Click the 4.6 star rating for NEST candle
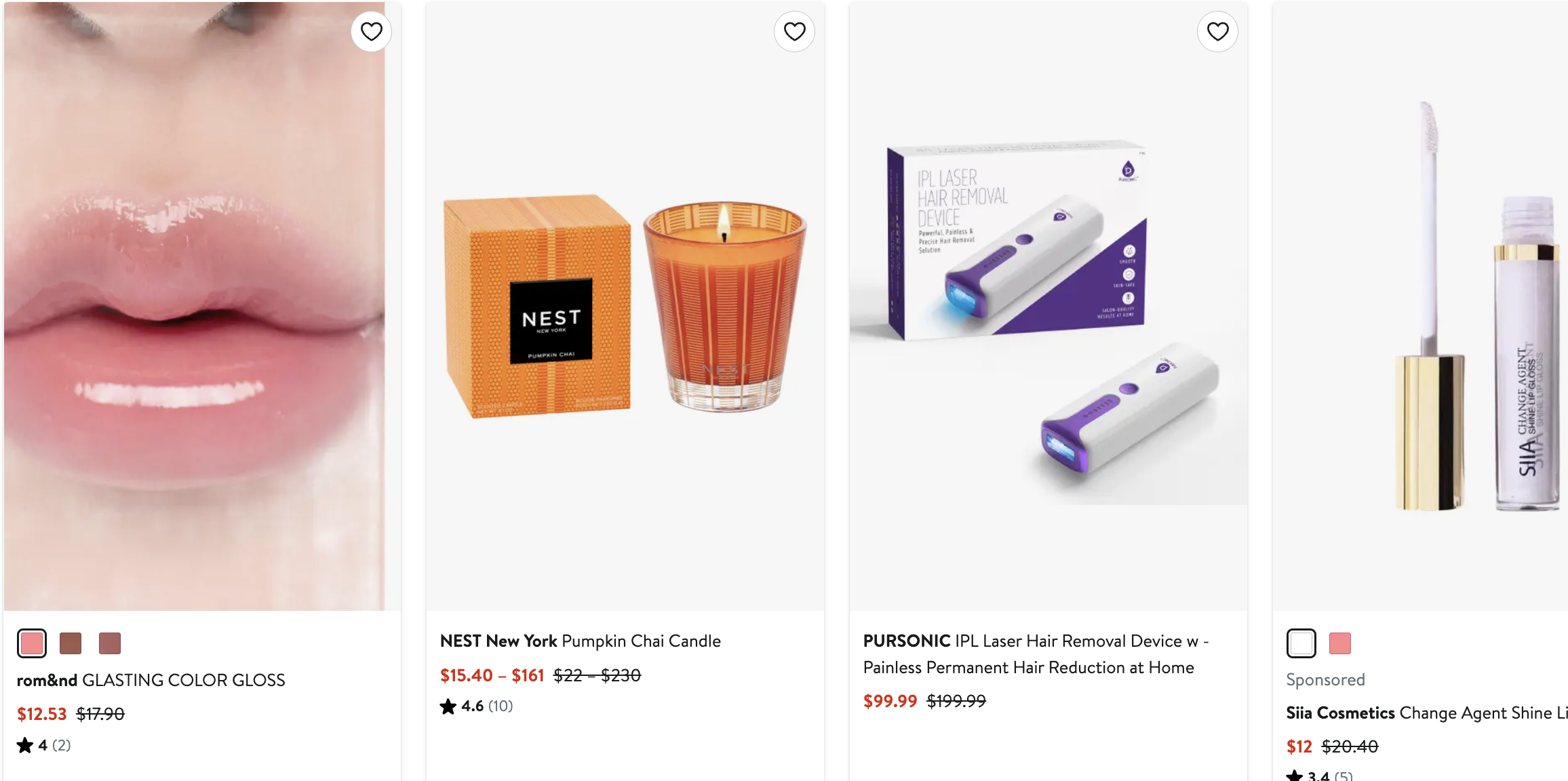Viewport: 1568px width, 781px height. coord(476,706)
